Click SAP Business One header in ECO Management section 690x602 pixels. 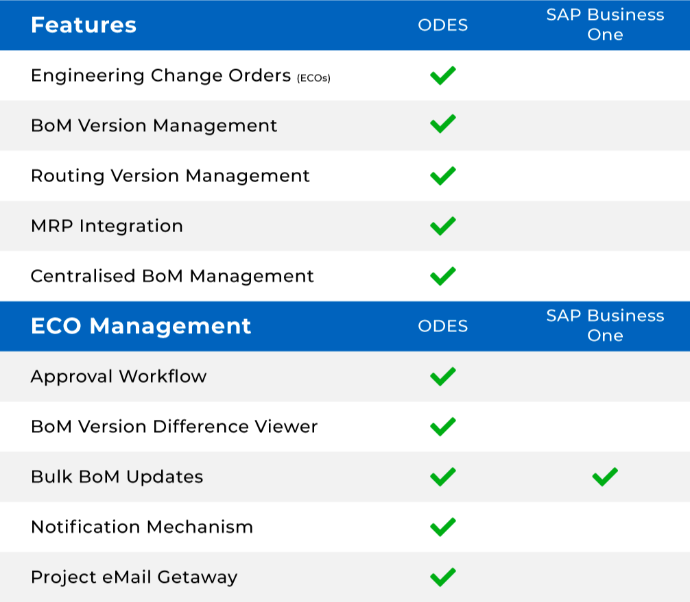[x=605, y=326]
